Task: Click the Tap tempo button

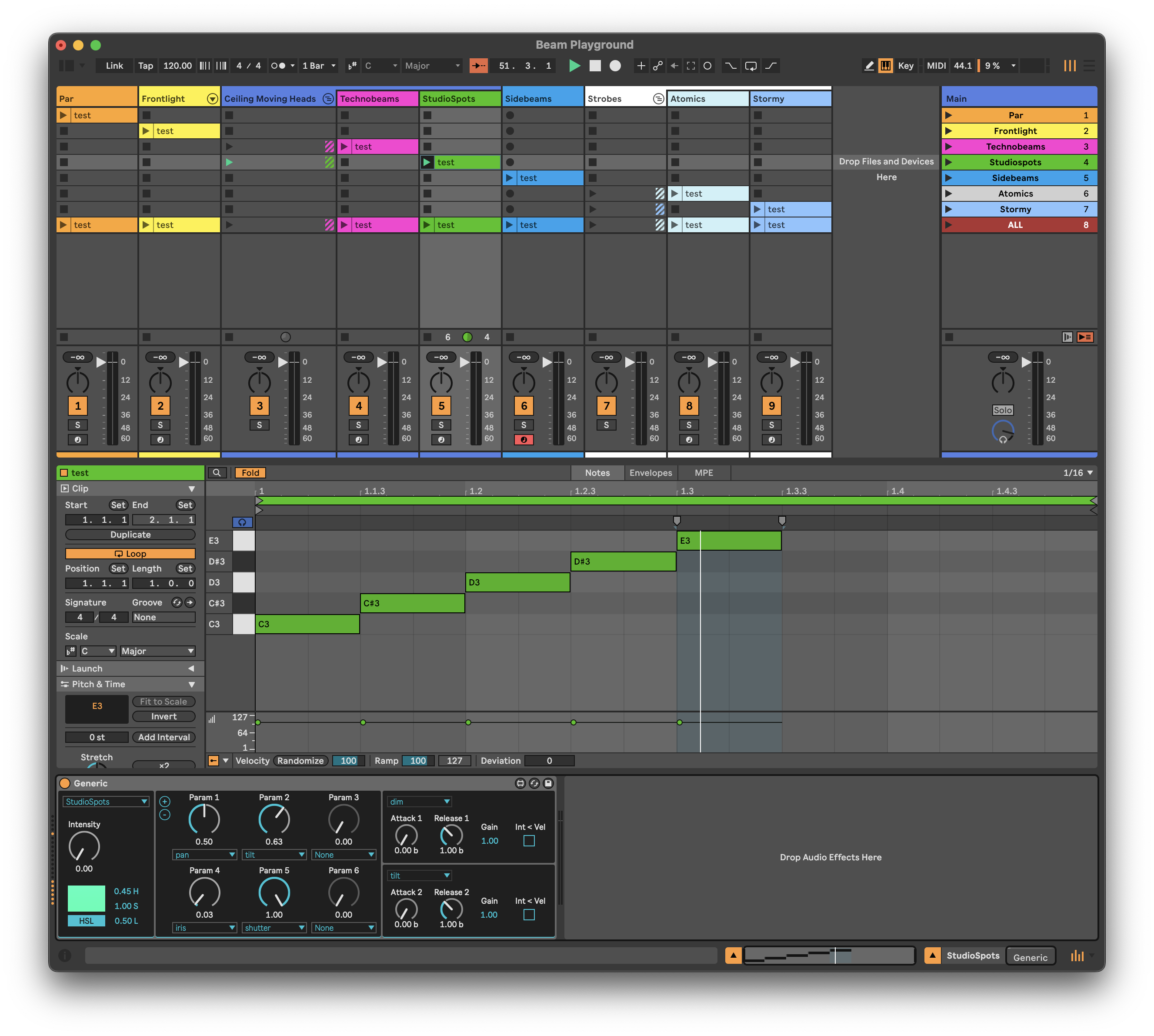Action: click(x=146, y=66)
